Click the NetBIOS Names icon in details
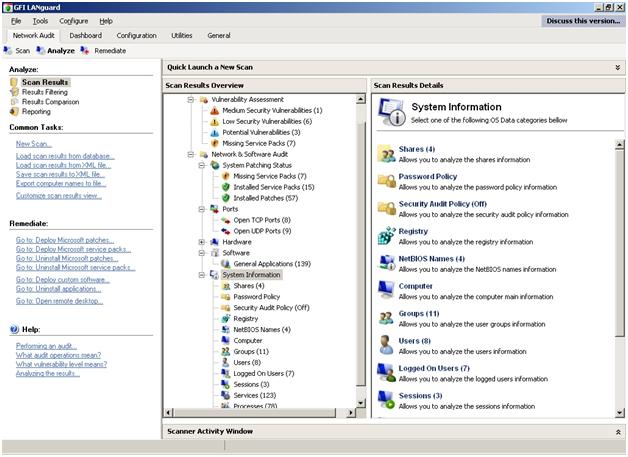The height and width of the screenshot is (457, 628). 386,263
